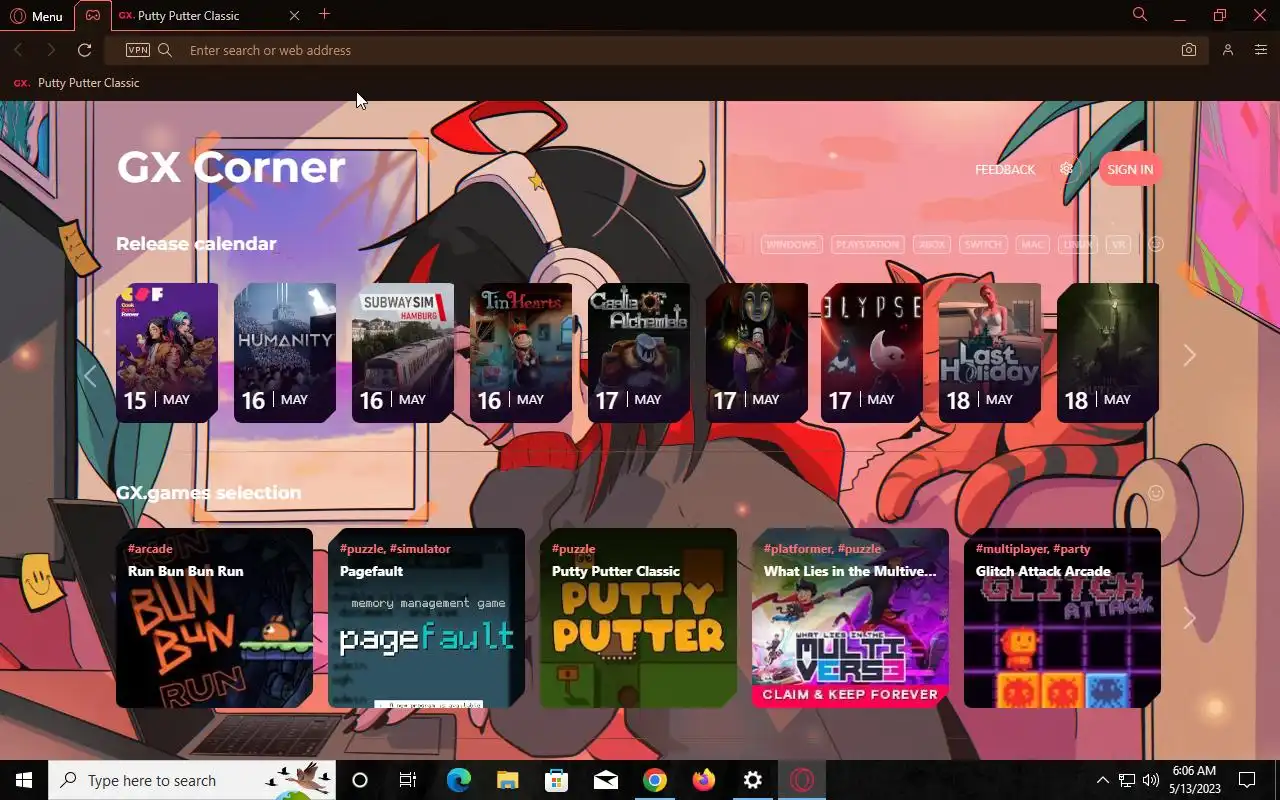Launch Google Chrome from taskbar
This screenshot has height=800, width=1280.
tap(654, 780)
